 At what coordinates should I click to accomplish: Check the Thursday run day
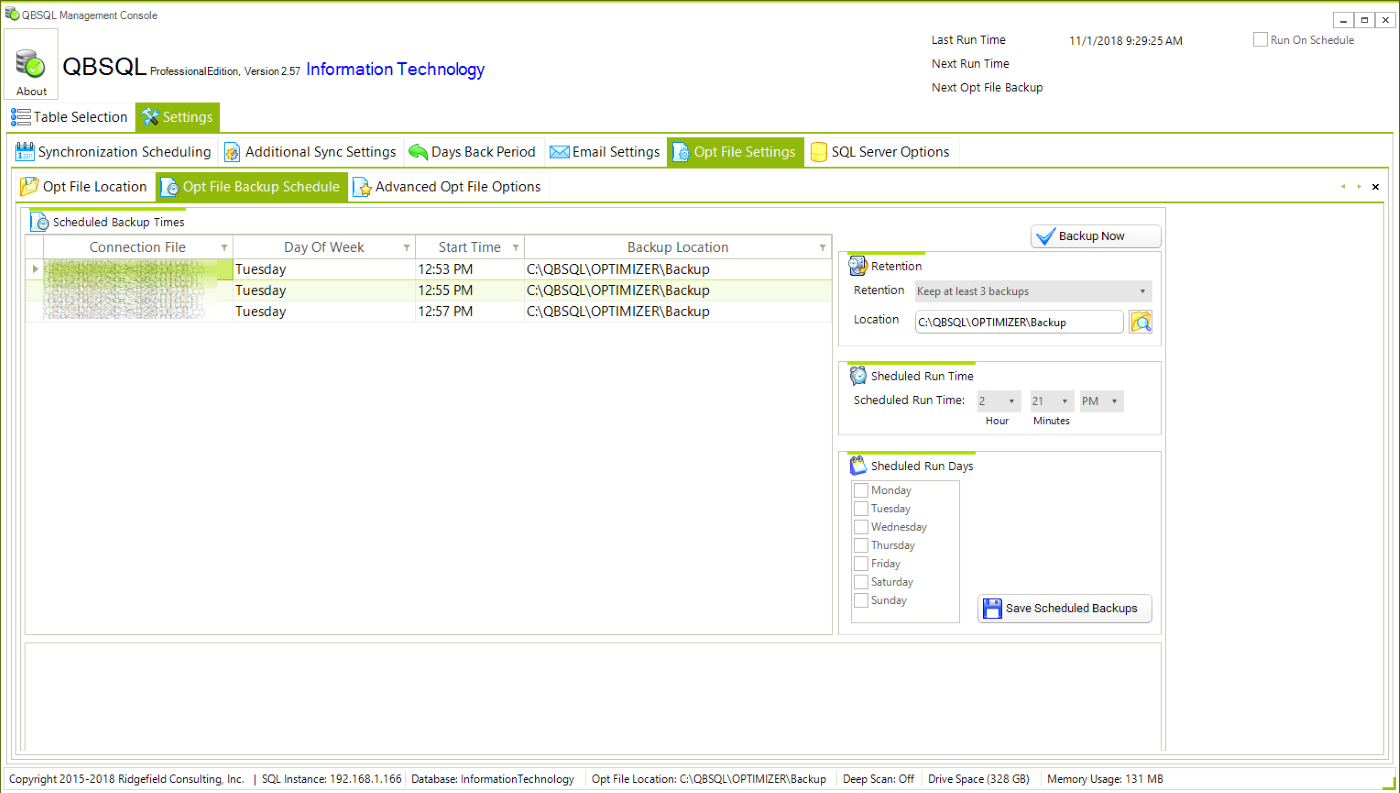[861, 545]
